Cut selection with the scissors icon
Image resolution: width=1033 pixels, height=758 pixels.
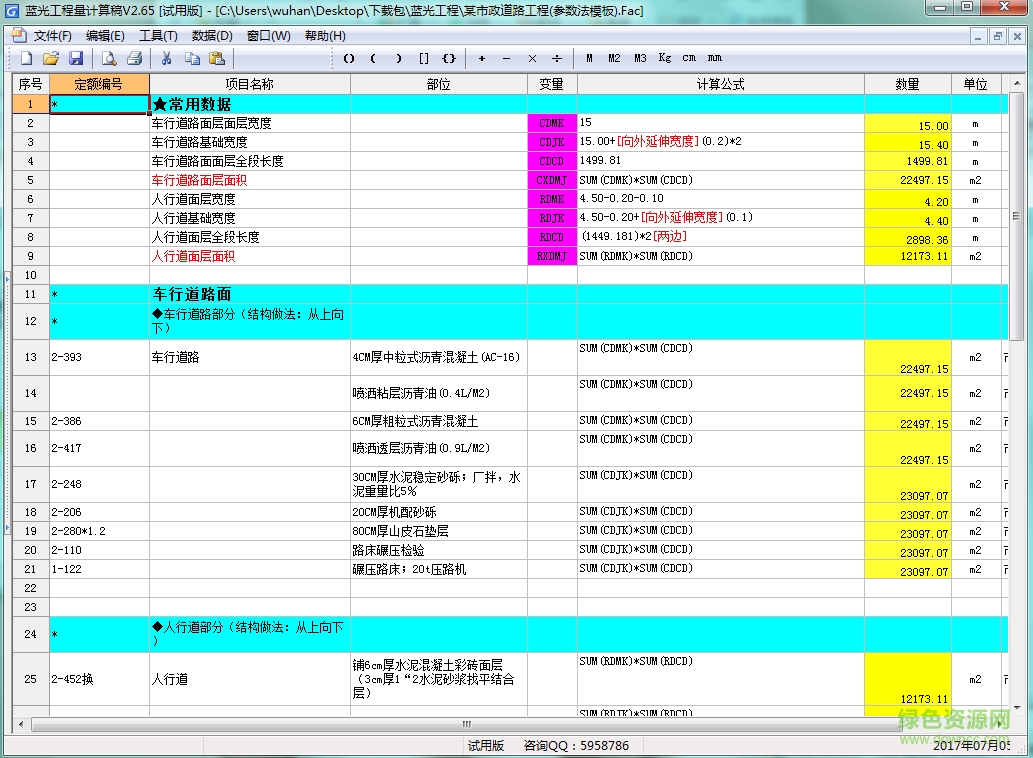point(167,58)
